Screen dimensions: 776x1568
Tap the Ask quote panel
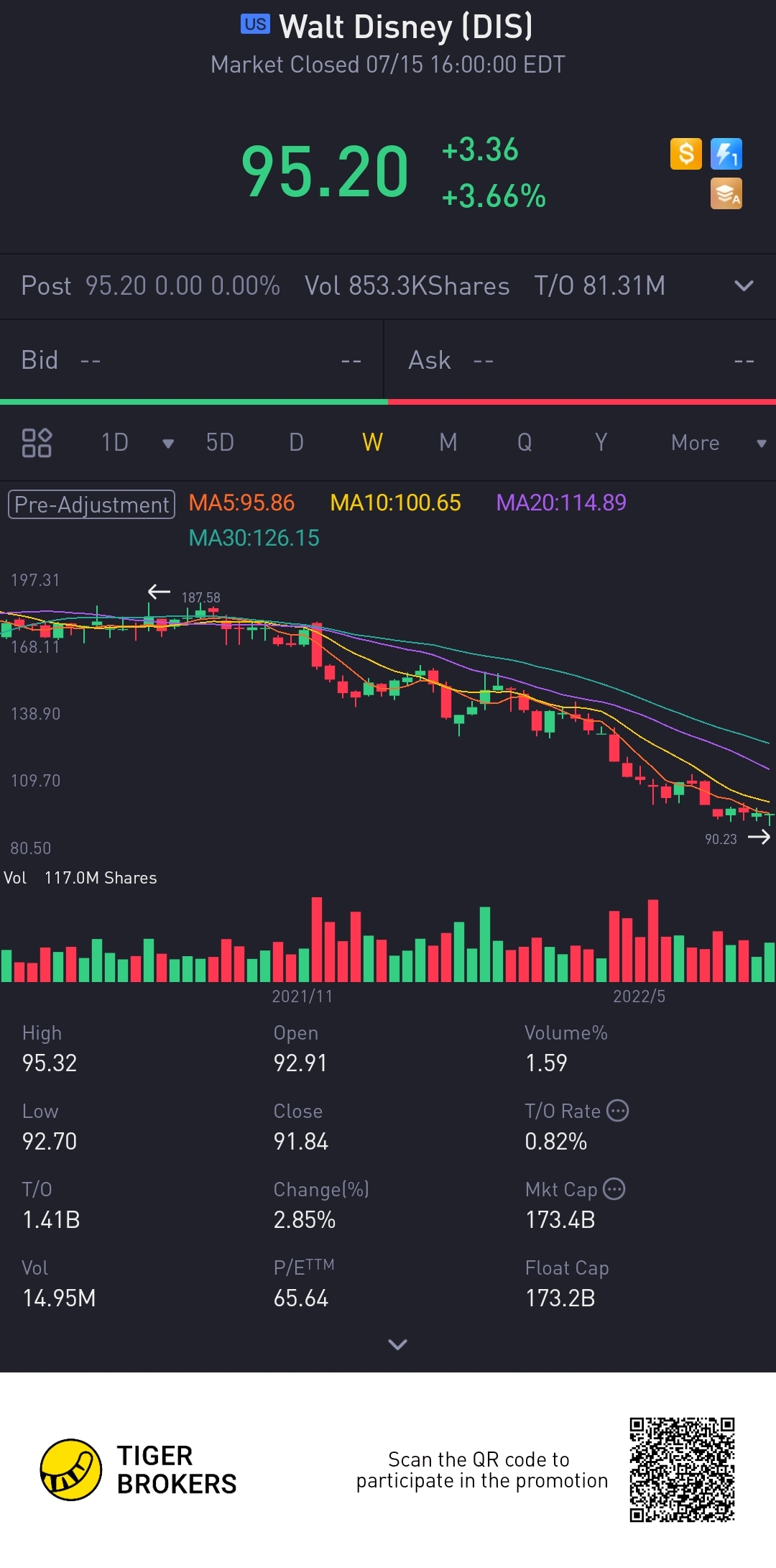(581, 360)
